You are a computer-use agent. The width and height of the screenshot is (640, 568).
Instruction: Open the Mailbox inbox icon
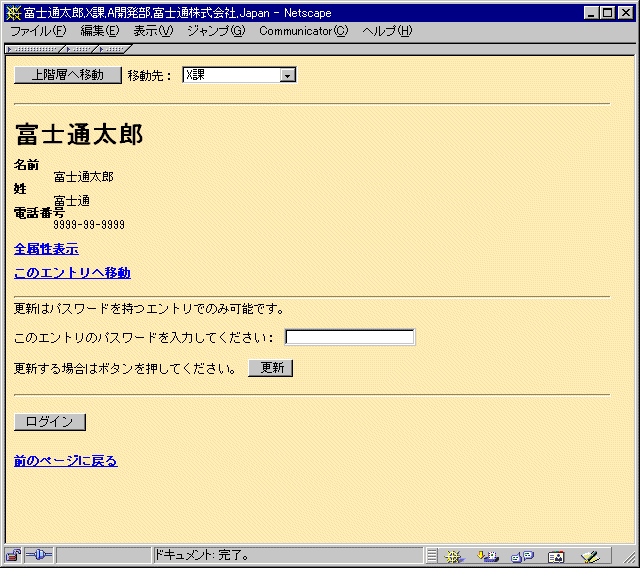coord(488,556)
